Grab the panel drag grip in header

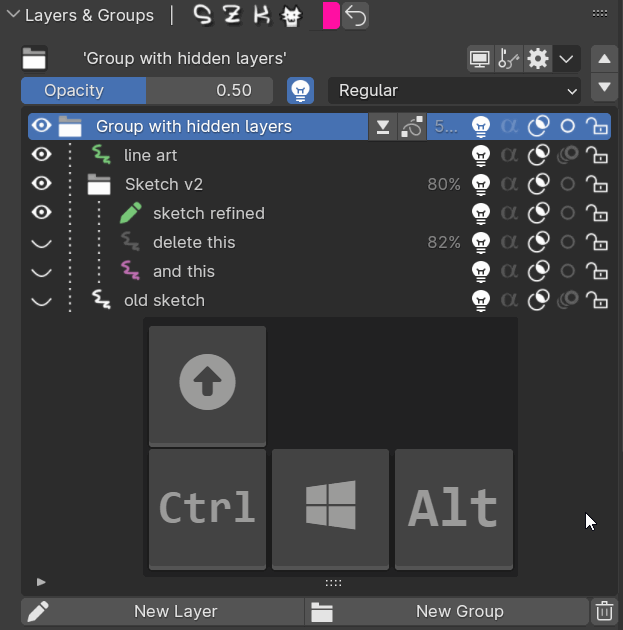pyautogui.click(x=600, y=14)
